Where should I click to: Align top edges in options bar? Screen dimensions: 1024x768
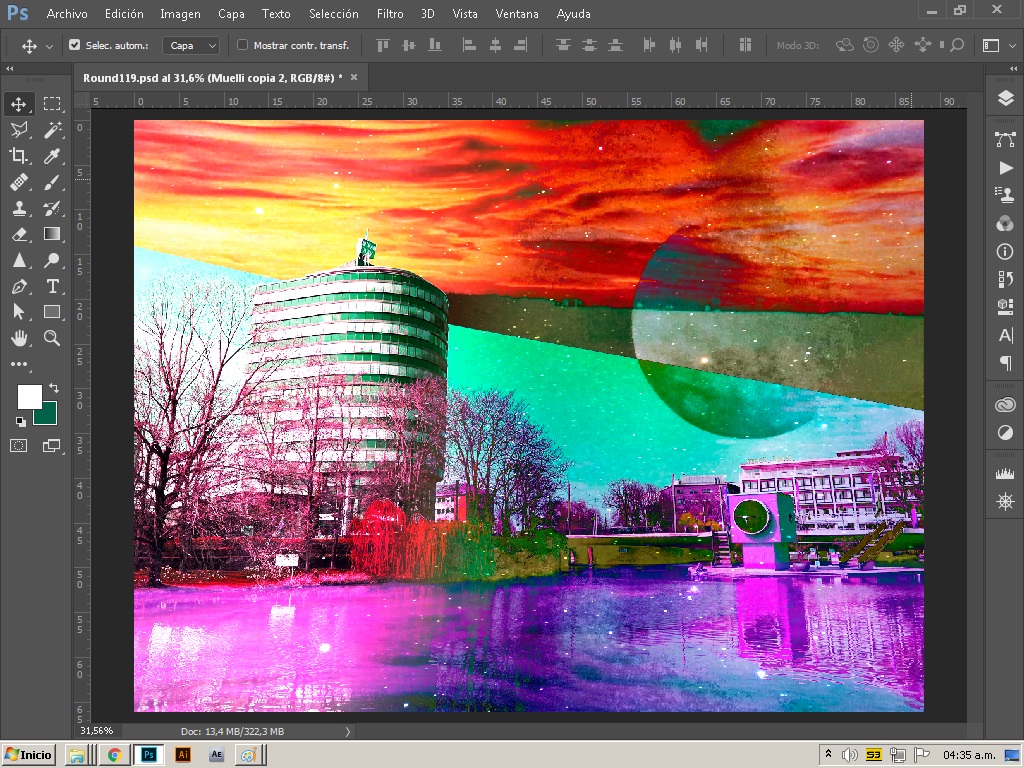[383, 45]
